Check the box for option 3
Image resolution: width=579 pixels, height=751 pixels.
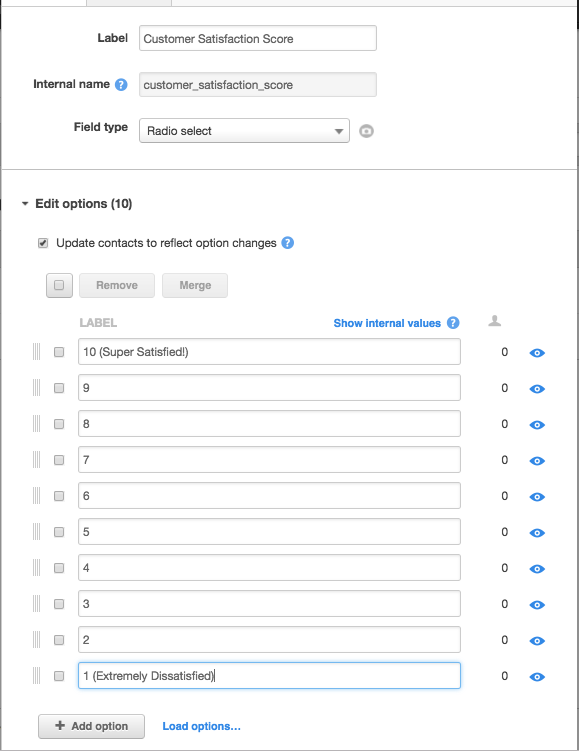[59, 604]
